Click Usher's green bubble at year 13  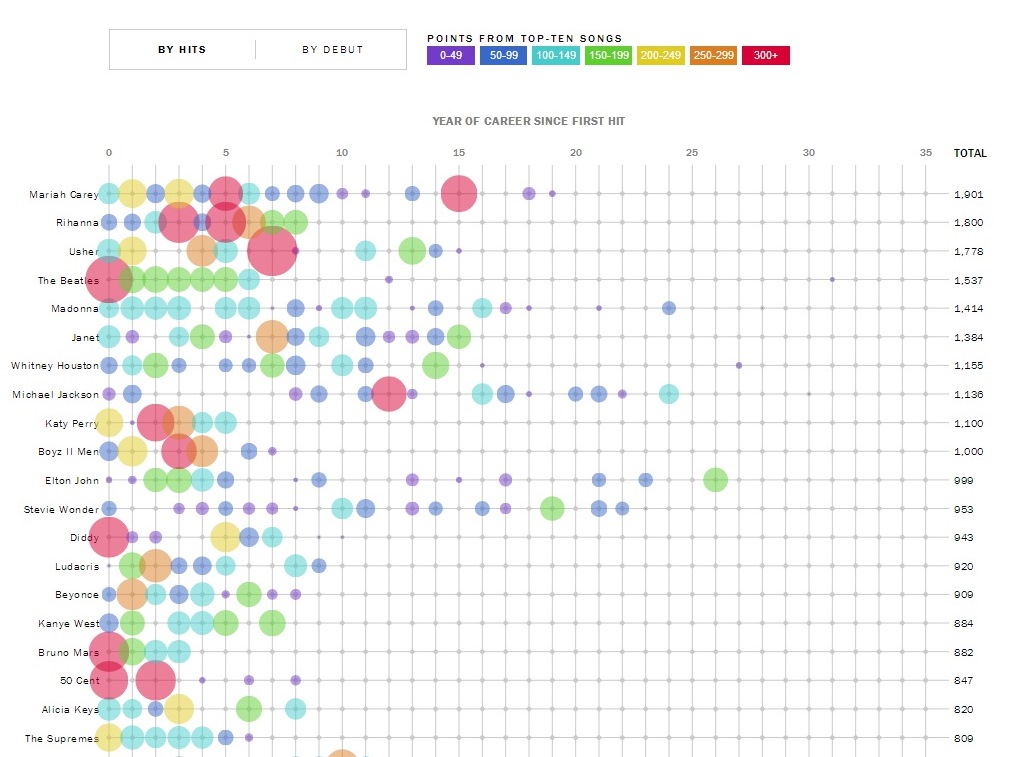tap(412, 251)
